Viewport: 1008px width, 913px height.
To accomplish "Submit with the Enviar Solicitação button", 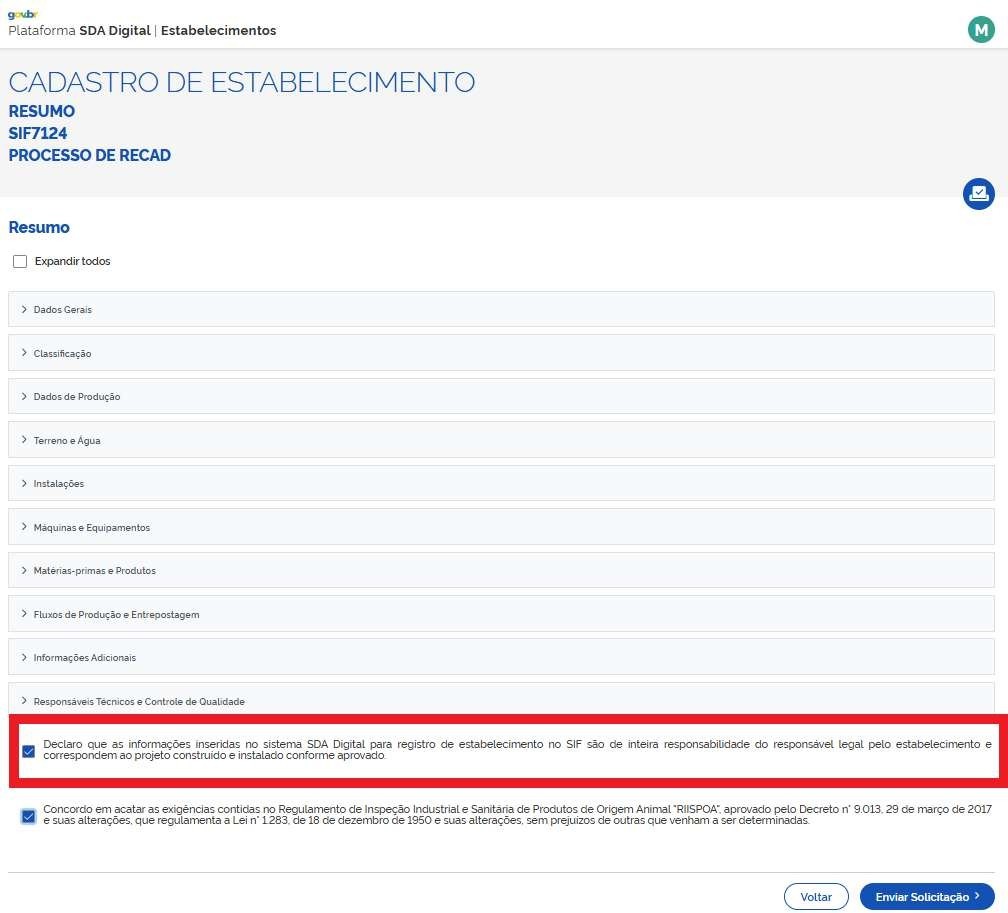I will (x=921, y=897).
